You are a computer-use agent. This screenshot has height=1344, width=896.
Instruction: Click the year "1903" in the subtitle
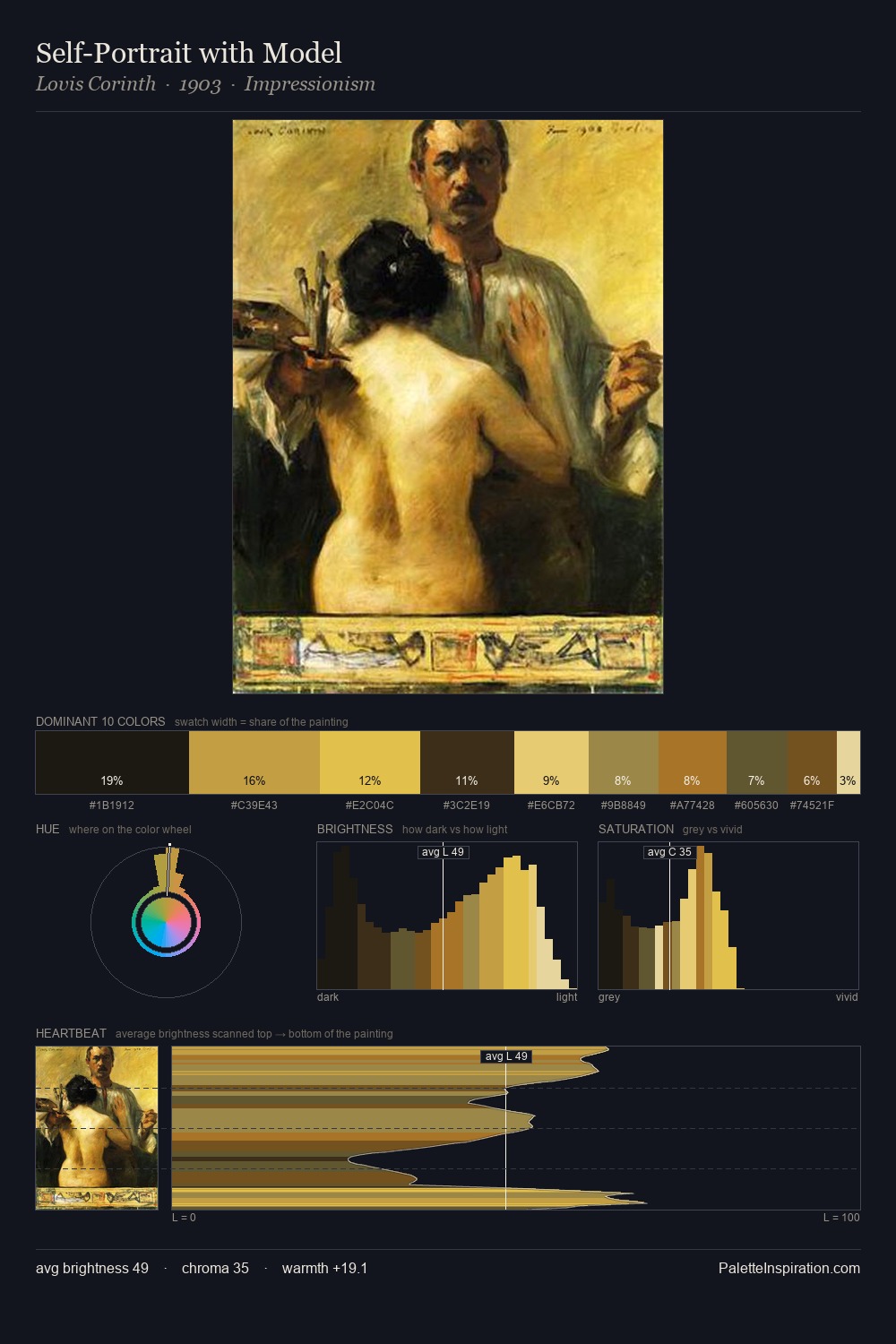[200, 84]
